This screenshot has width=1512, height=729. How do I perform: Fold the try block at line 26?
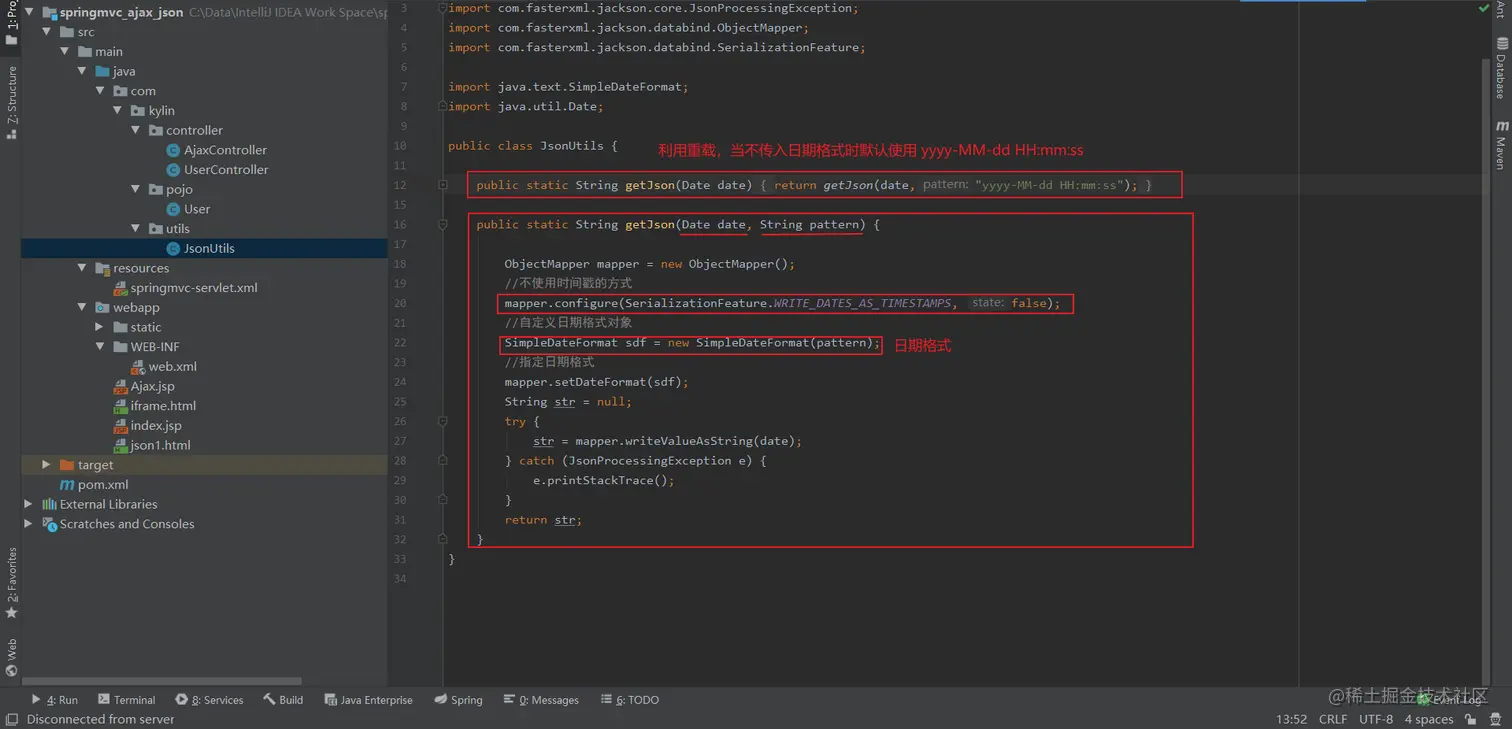click(x=443, y=421)
